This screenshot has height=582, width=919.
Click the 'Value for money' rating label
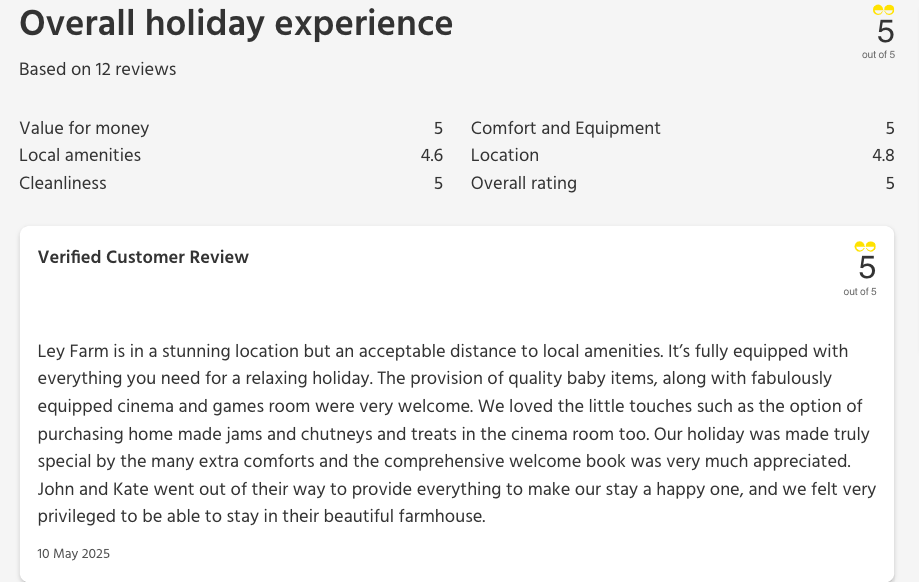pyautogui.click(x=84, y=128)
